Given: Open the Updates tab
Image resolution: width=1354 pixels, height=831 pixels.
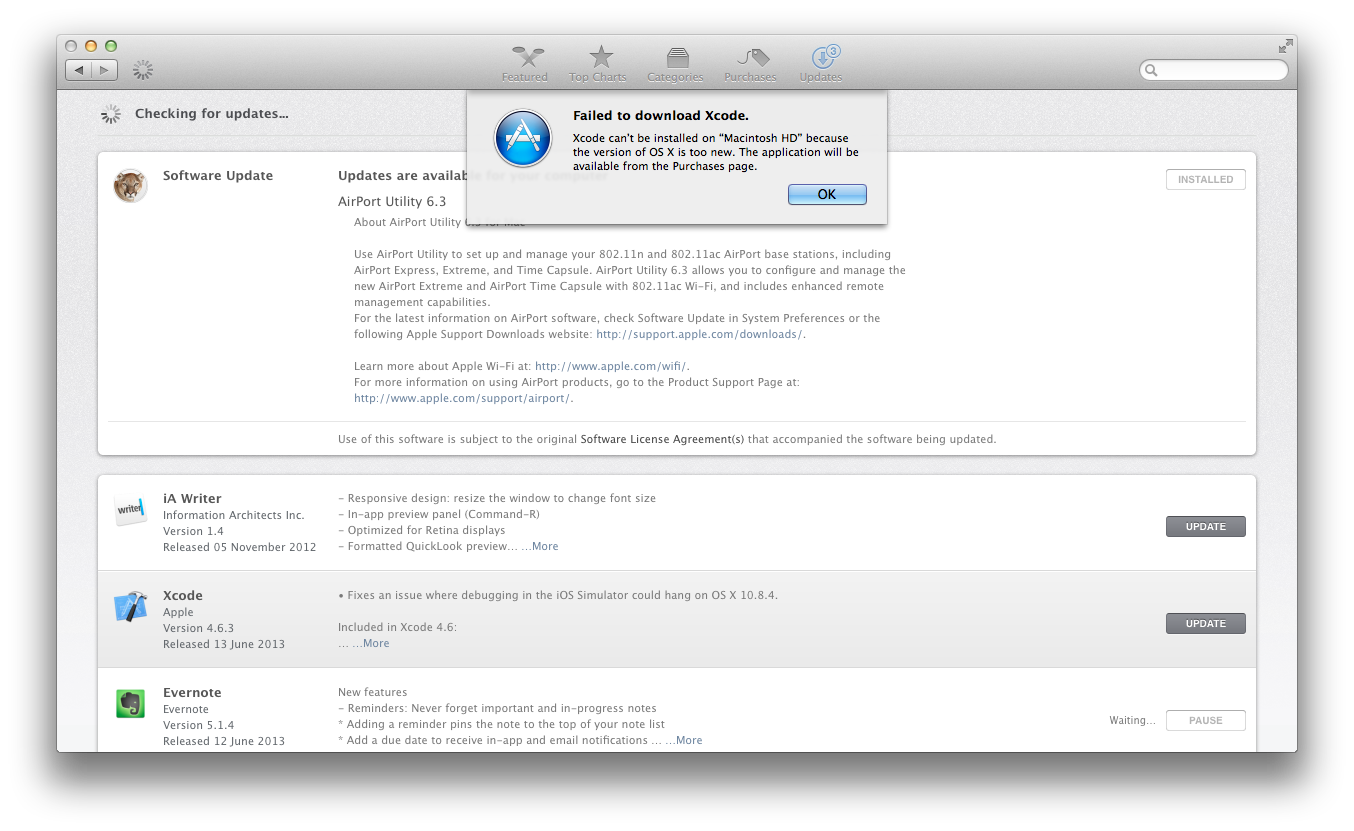Looking at the screenshot, I should (821, 63).
